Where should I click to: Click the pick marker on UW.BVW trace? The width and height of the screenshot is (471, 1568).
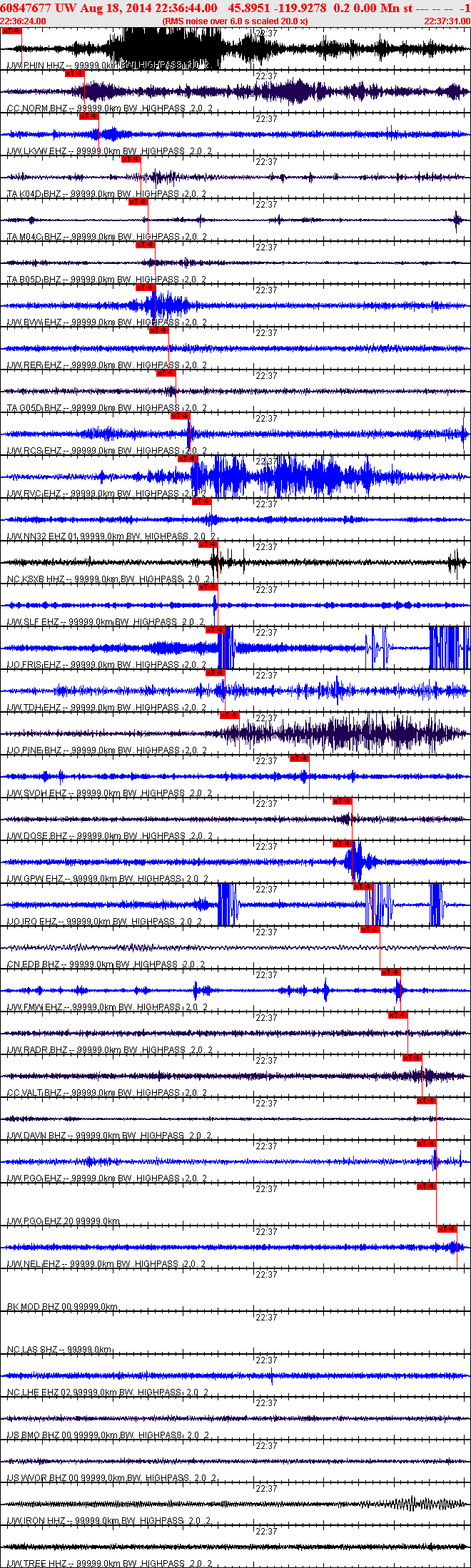pyautogui.click(x=146, y=287)
